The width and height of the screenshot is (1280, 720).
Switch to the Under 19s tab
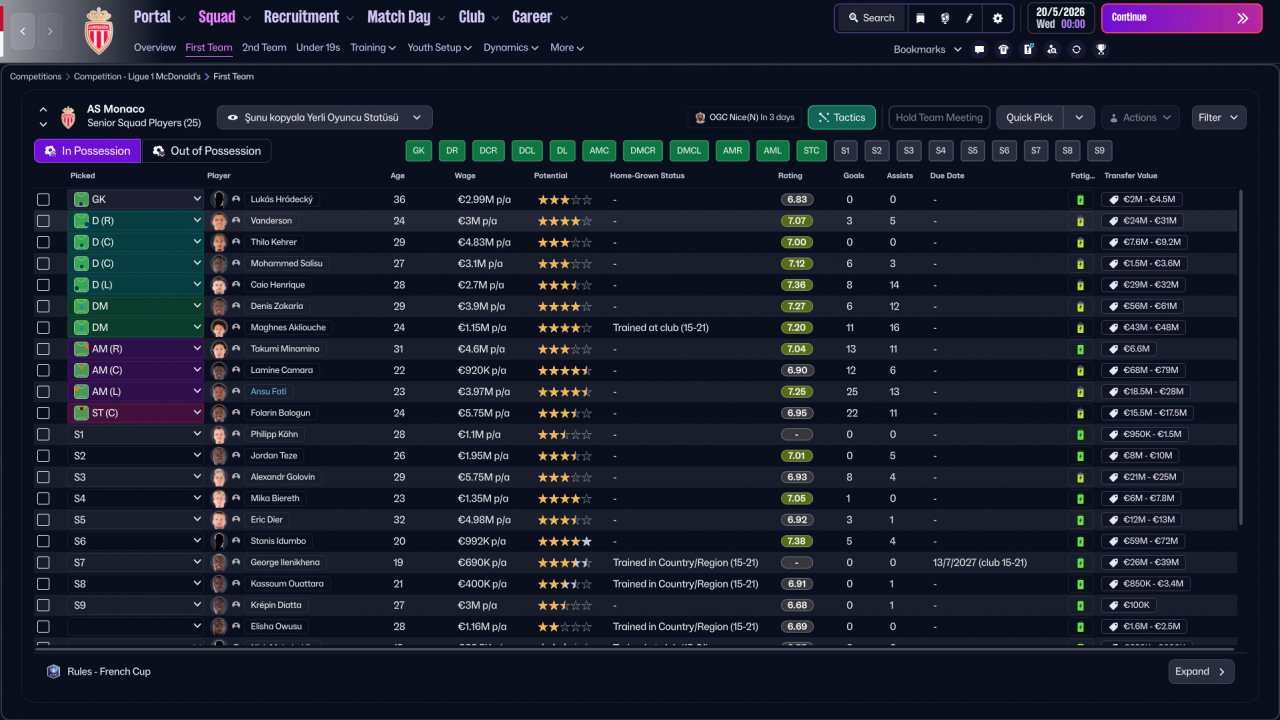[318, 47]
